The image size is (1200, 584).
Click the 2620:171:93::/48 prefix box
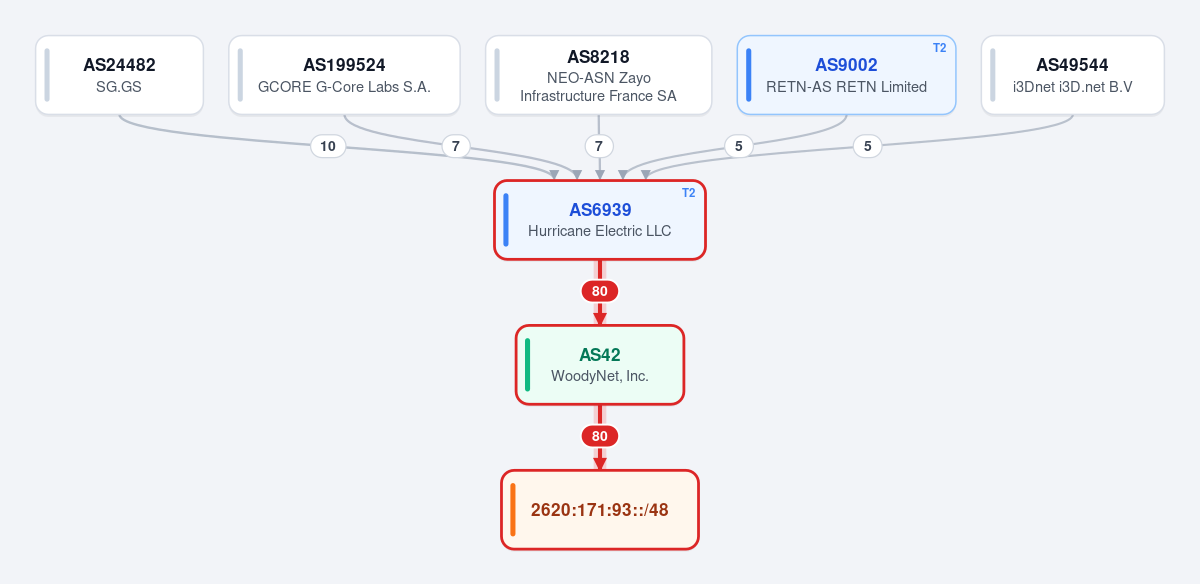[x=600, y=510]
